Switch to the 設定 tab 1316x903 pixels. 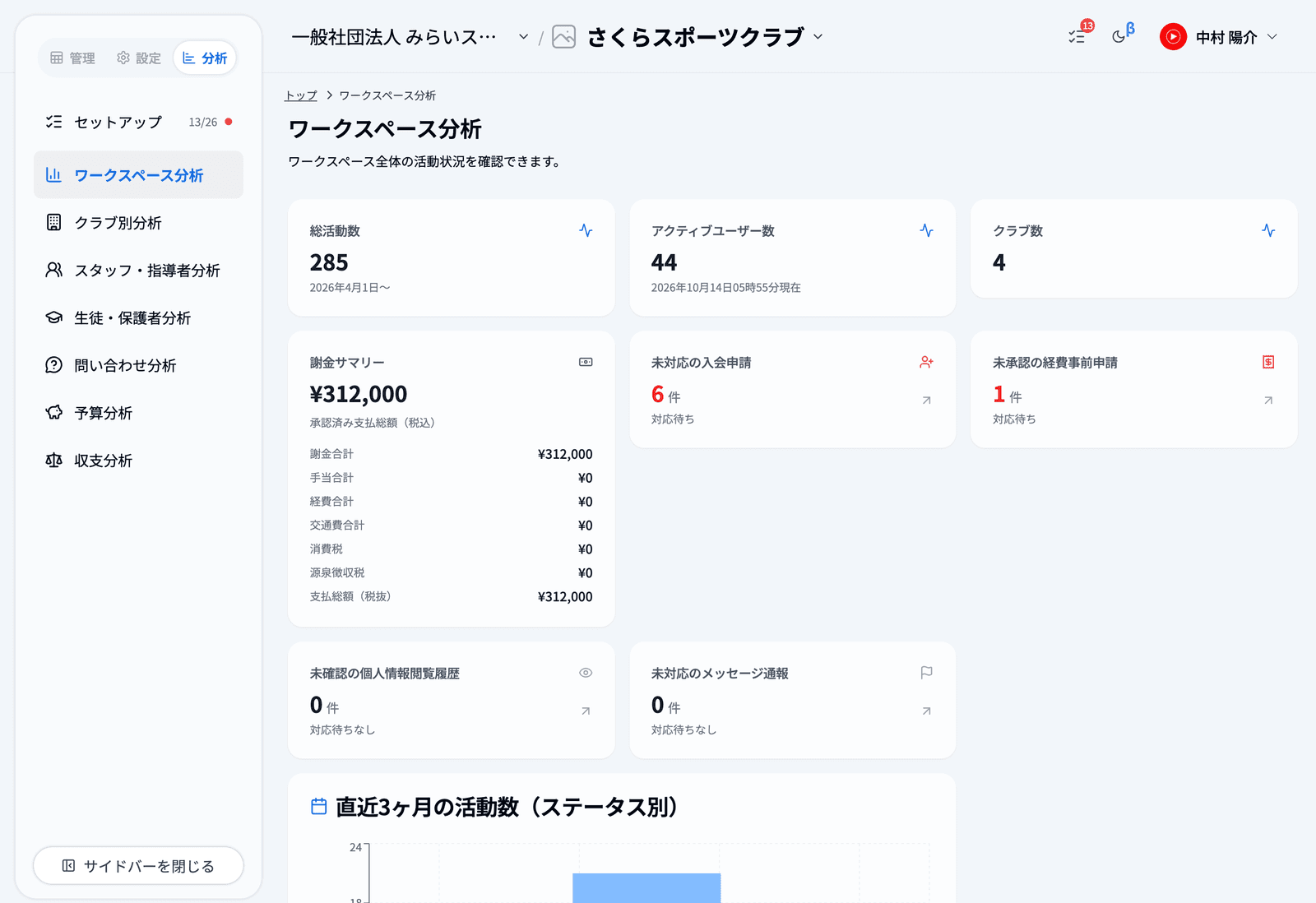coord(139,58)
